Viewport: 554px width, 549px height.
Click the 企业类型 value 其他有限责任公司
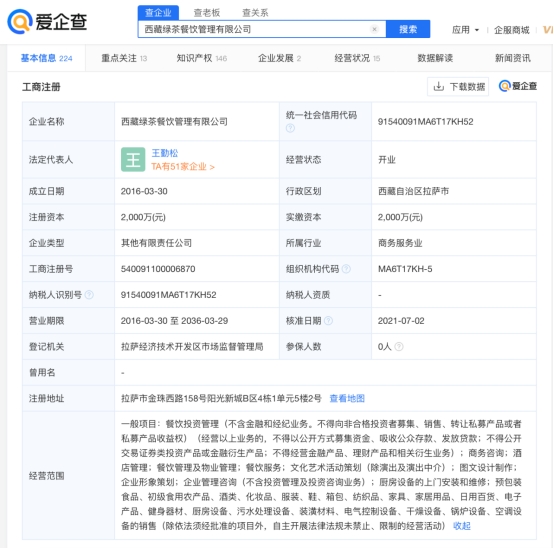click(x=157, y=243)
